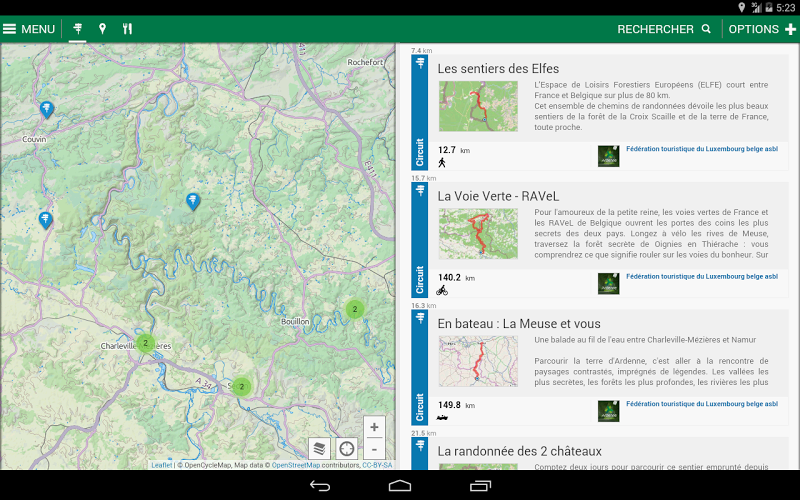
Task: Open La Voie Verte - RAVeL map thumbnail
Action: (x=478, y=234)
